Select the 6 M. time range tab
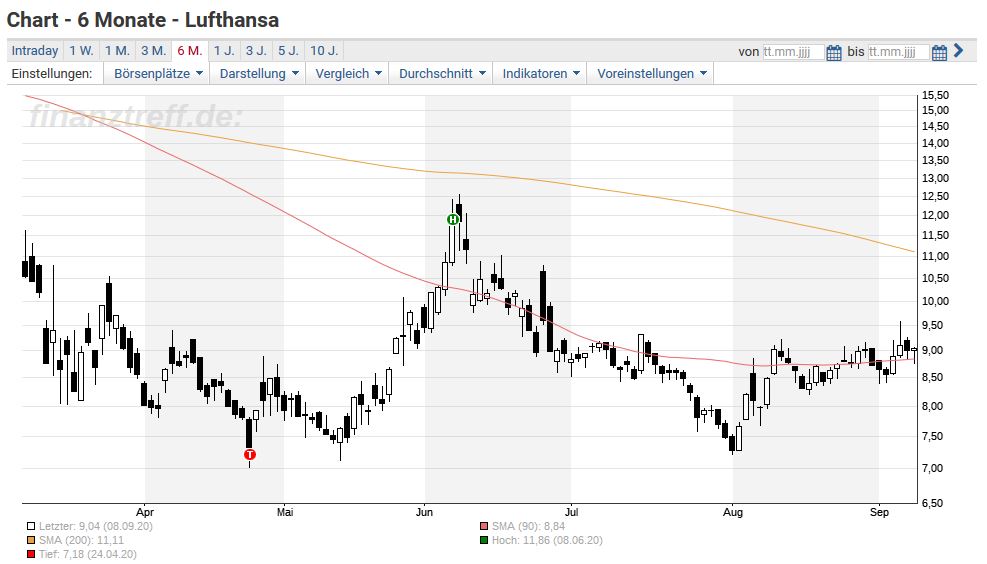This screenshot has height=564, width=987. (189, 51)
